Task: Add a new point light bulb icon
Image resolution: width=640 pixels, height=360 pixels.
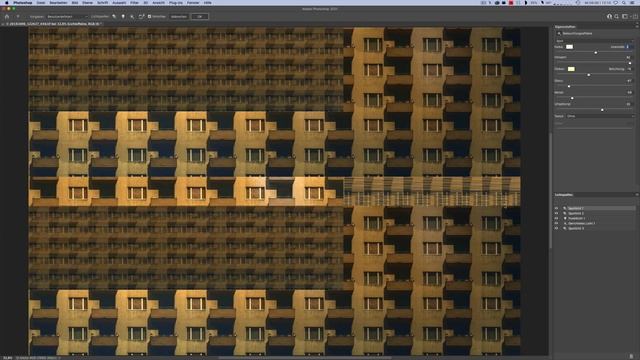Action: [123, 17]
